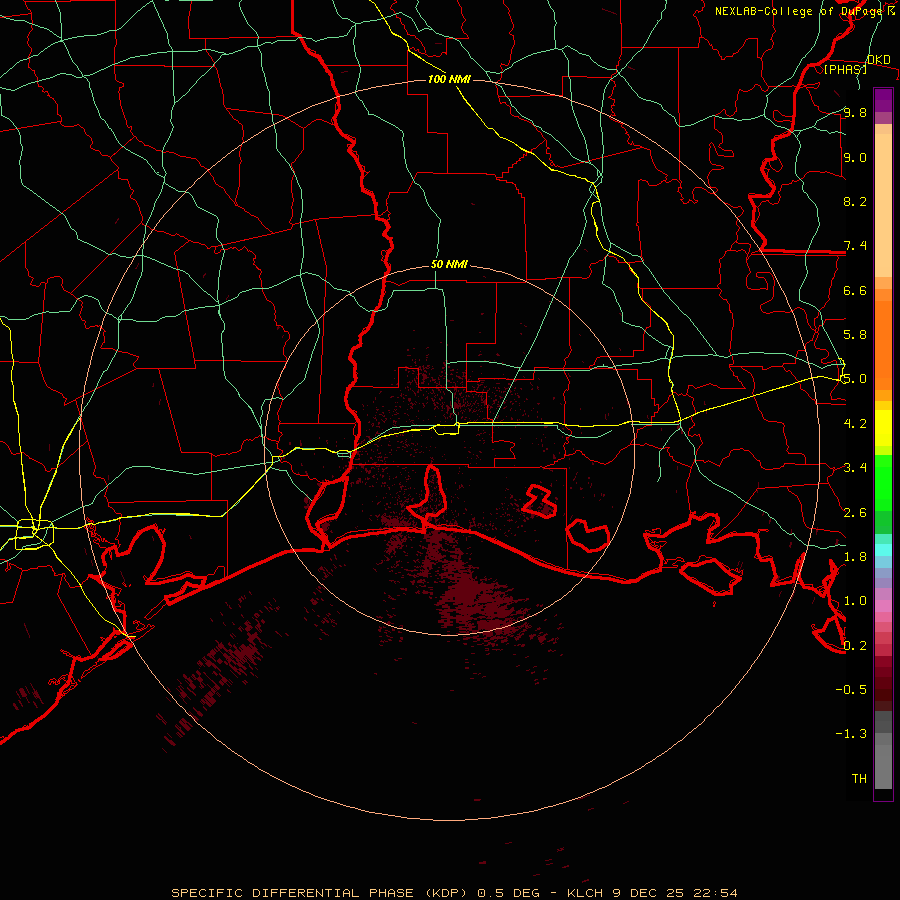
Task: Pick the pink band of the color bar
Action: point(883,606)
